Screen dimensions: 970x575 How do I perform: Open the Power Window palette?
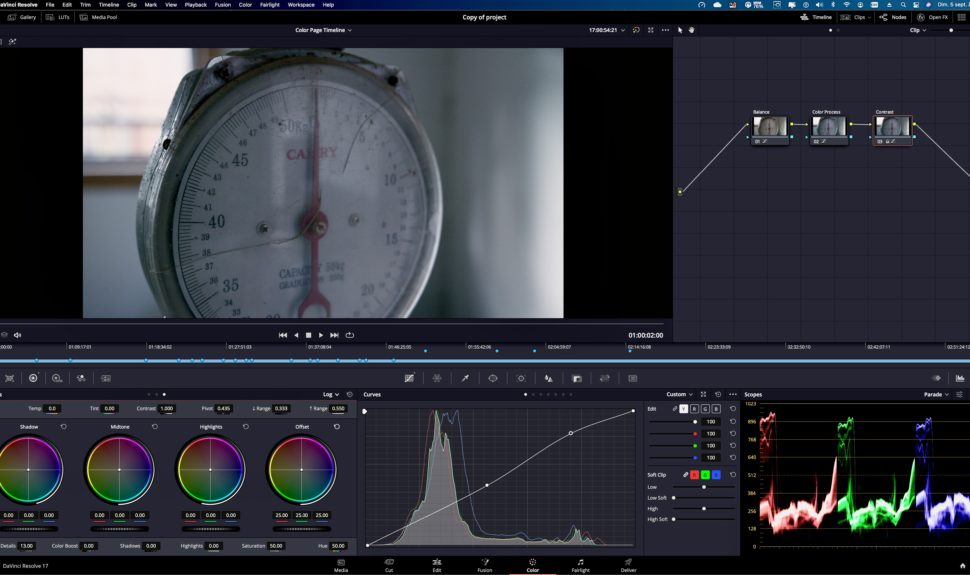coord(493,378)
